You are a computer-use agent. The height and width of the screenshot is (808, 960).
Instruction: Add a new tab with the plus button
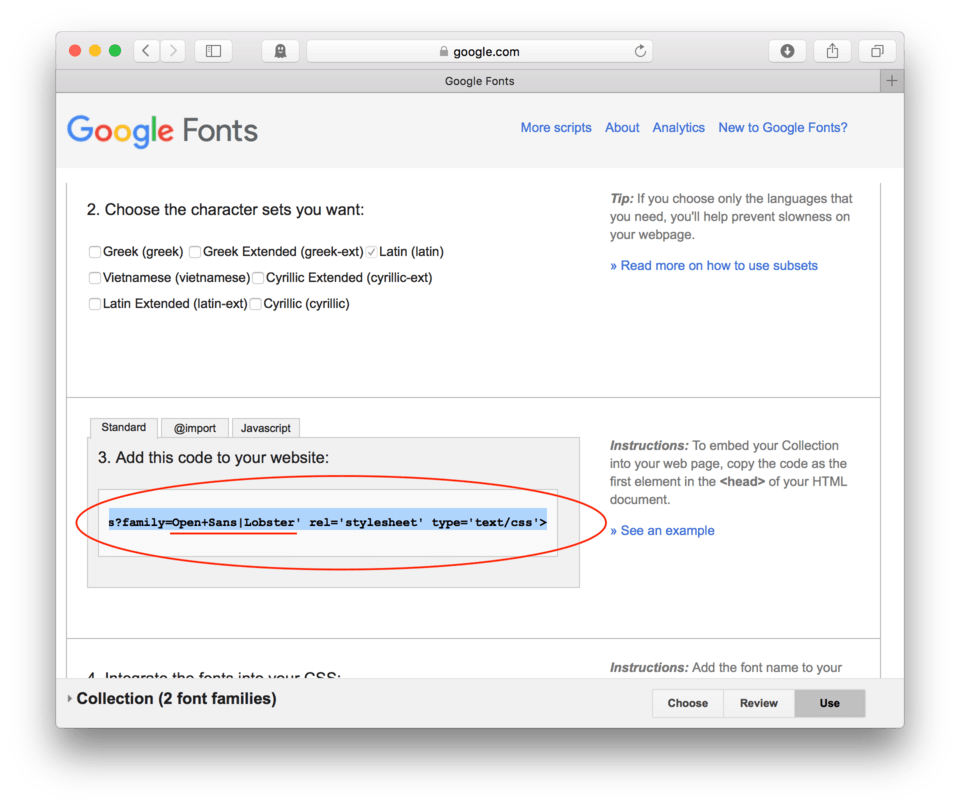click(891, 81)
